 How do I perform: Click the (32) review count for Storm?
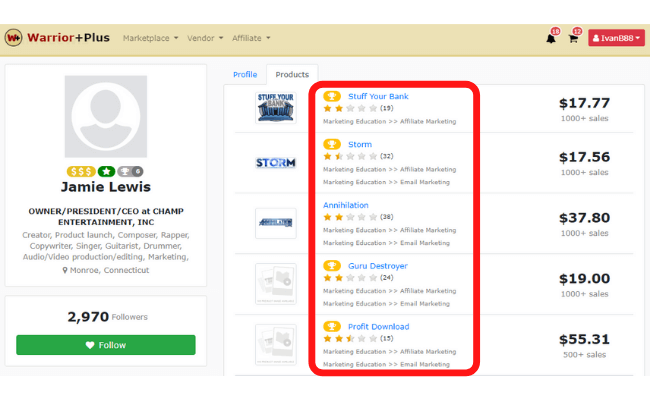click(x=387, y=157)
